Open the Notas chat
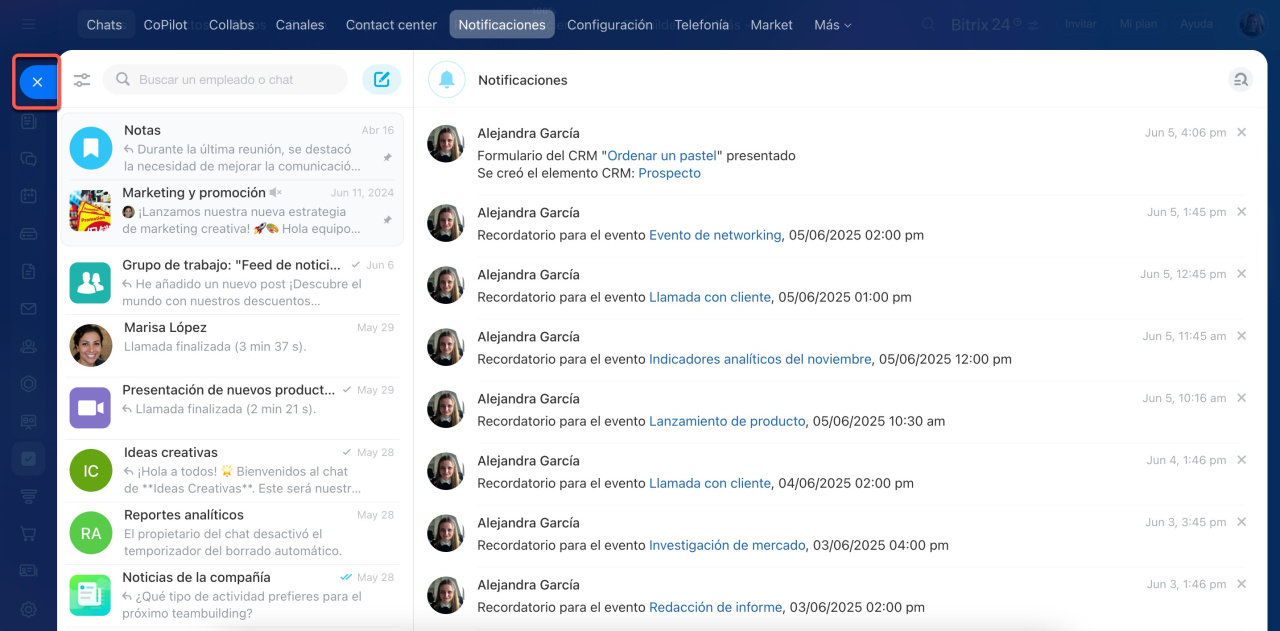Image resolution: width=1280 pixels, height=631 pixels. click(232, 148)
